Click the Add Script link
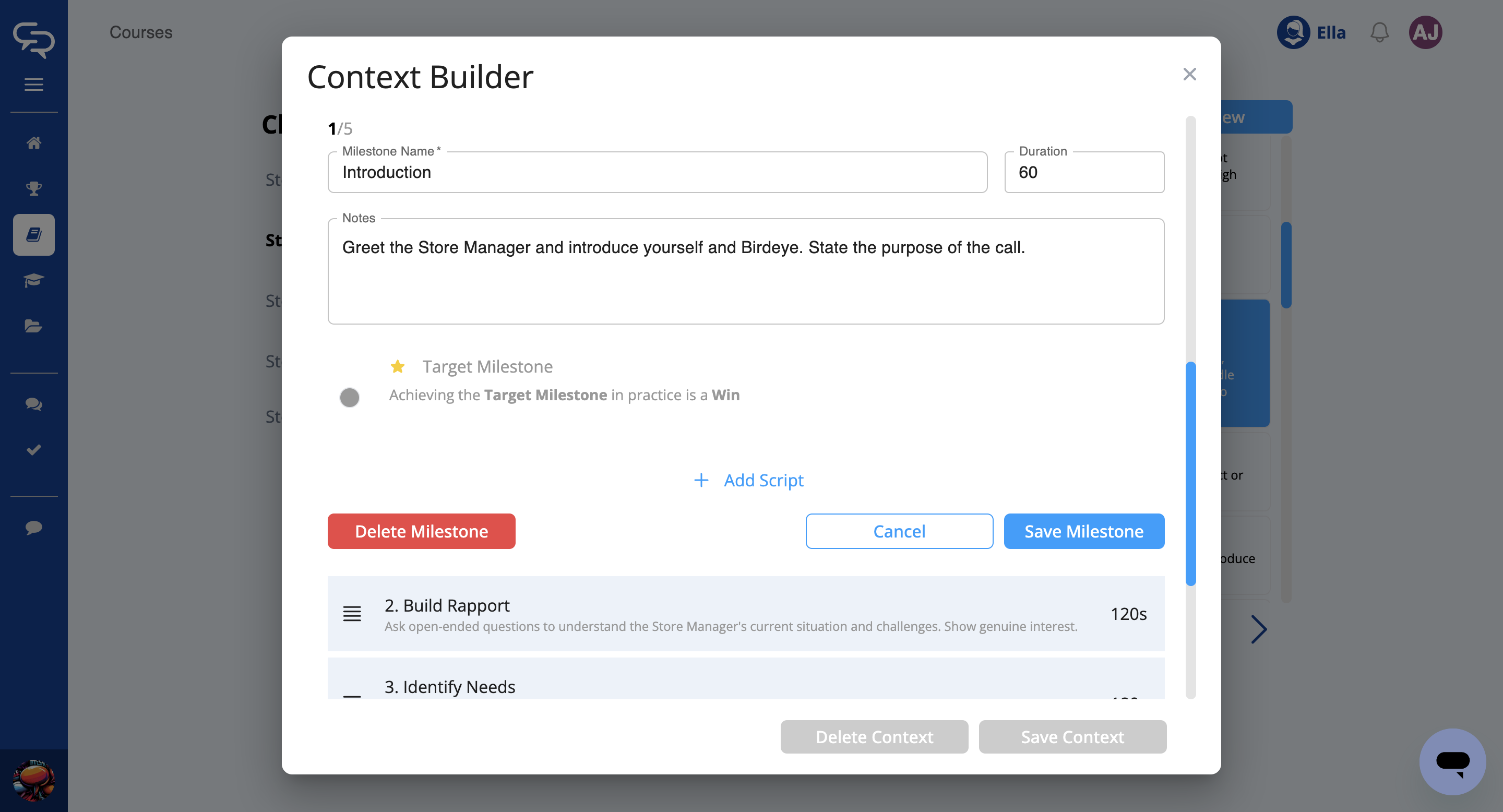The width and height of the screenshot is (1503, 812). click(x=748, y=480)
